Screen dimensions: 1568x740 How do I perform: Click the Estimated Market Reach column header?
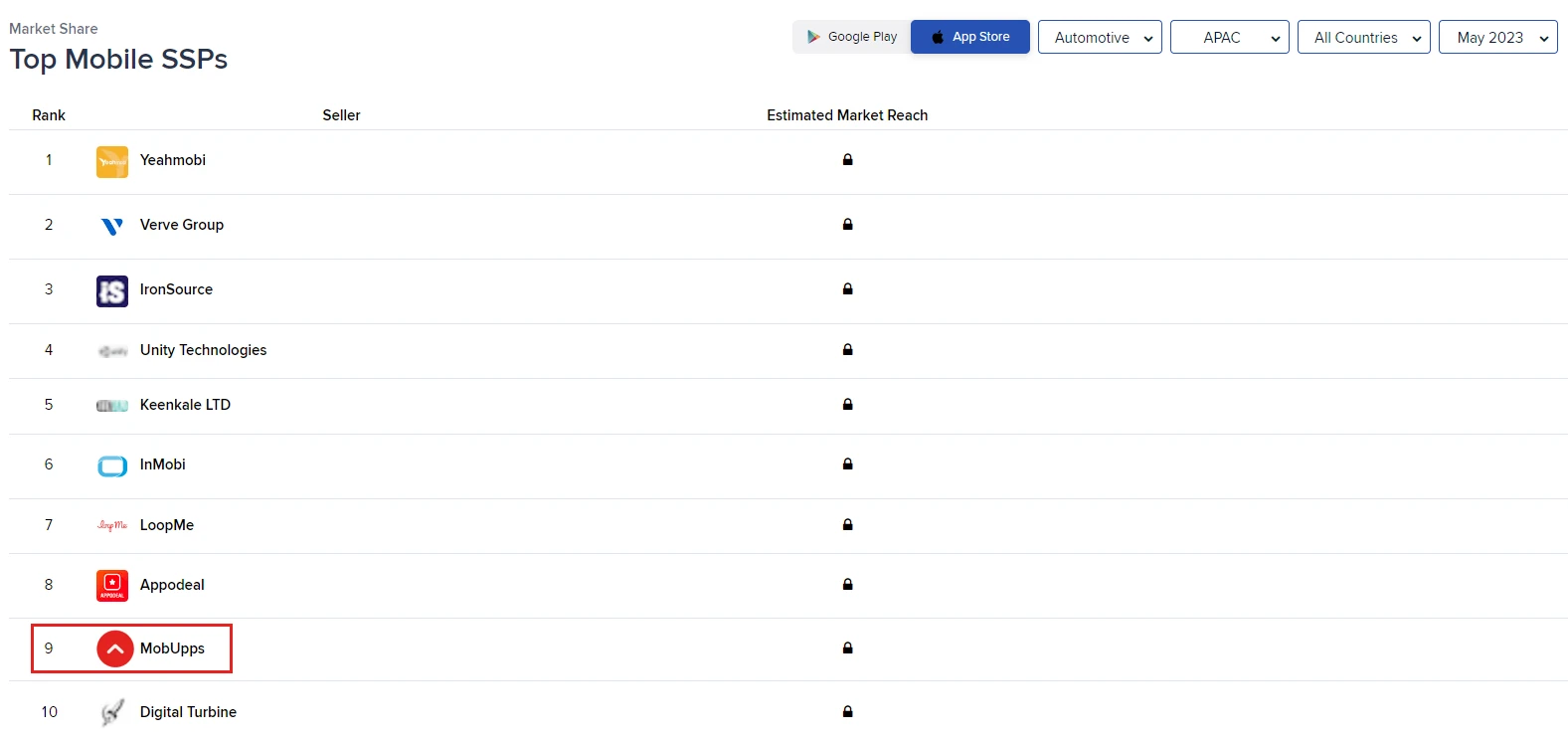(x=847, y=115)
